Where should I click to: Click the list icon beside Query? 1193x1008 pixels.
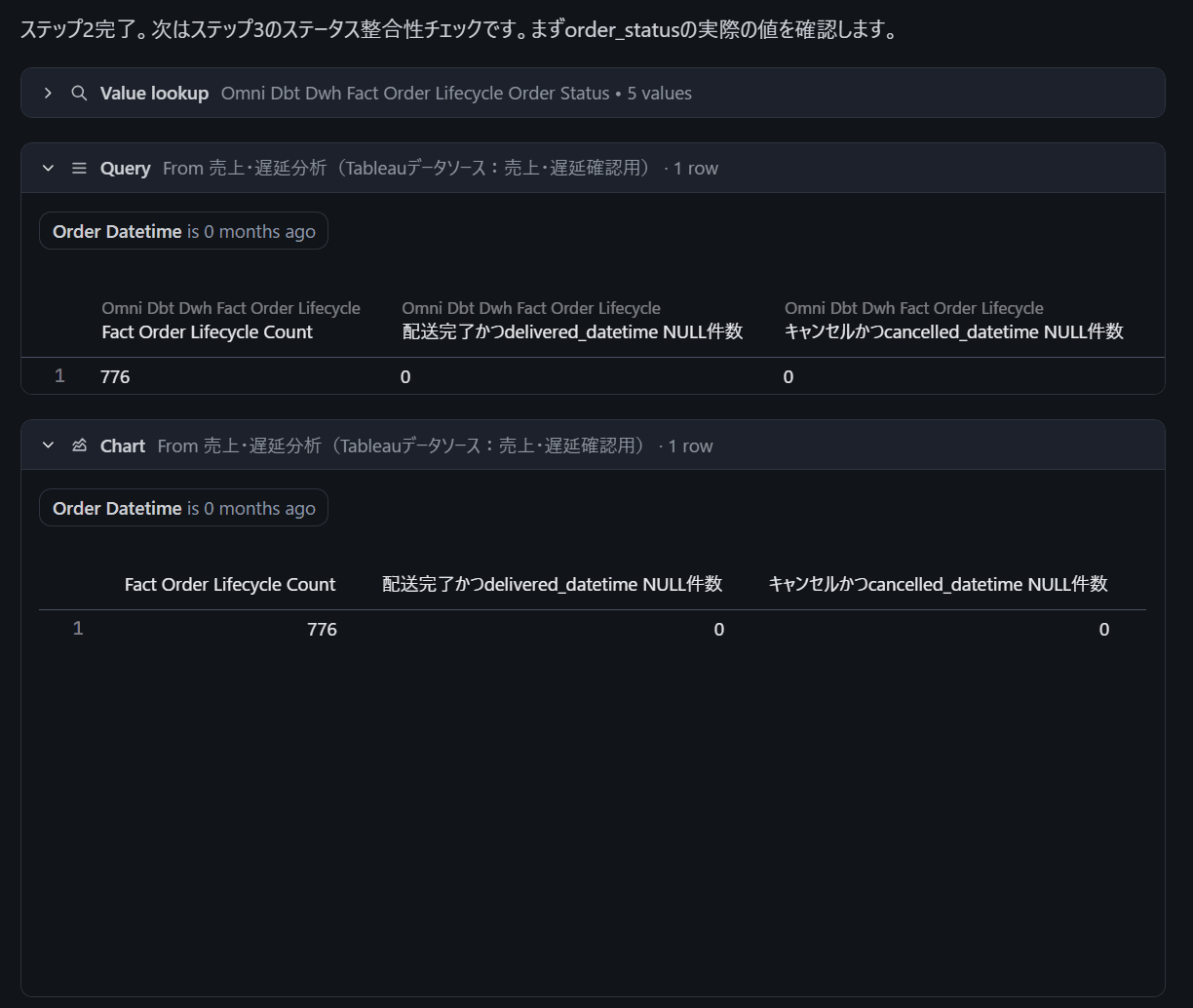click(79, 169)
